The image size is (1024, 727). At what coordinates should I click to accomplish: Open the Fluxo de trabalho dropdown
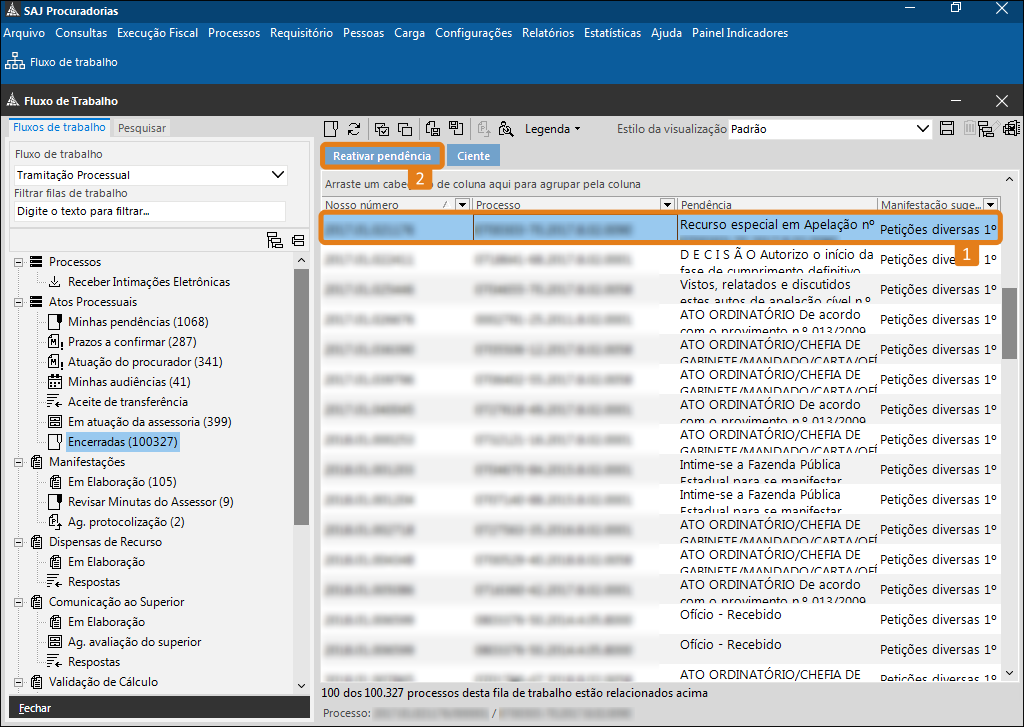point(278,175)
